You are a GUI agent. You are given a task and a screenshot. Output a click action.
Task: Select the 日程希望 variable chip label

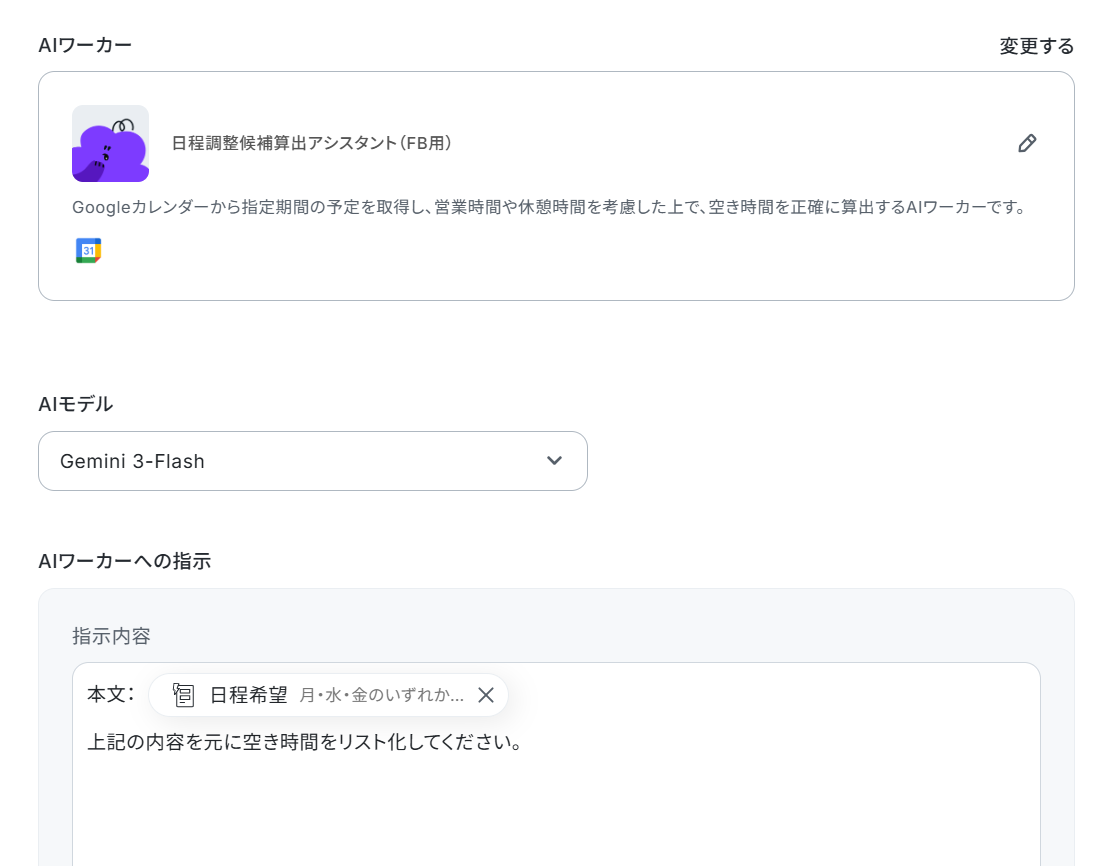coord(248,695)
